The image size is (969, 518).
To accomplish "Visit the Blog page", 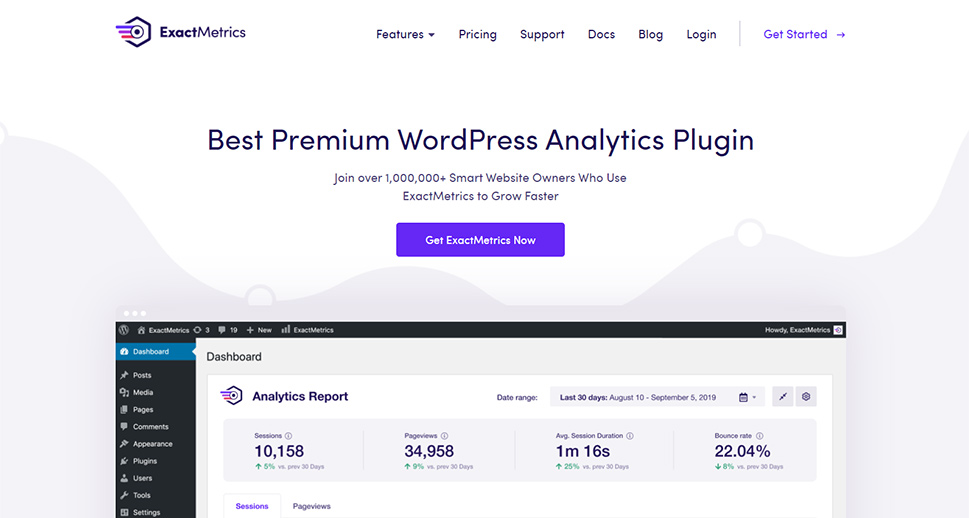I will point(651,35).
